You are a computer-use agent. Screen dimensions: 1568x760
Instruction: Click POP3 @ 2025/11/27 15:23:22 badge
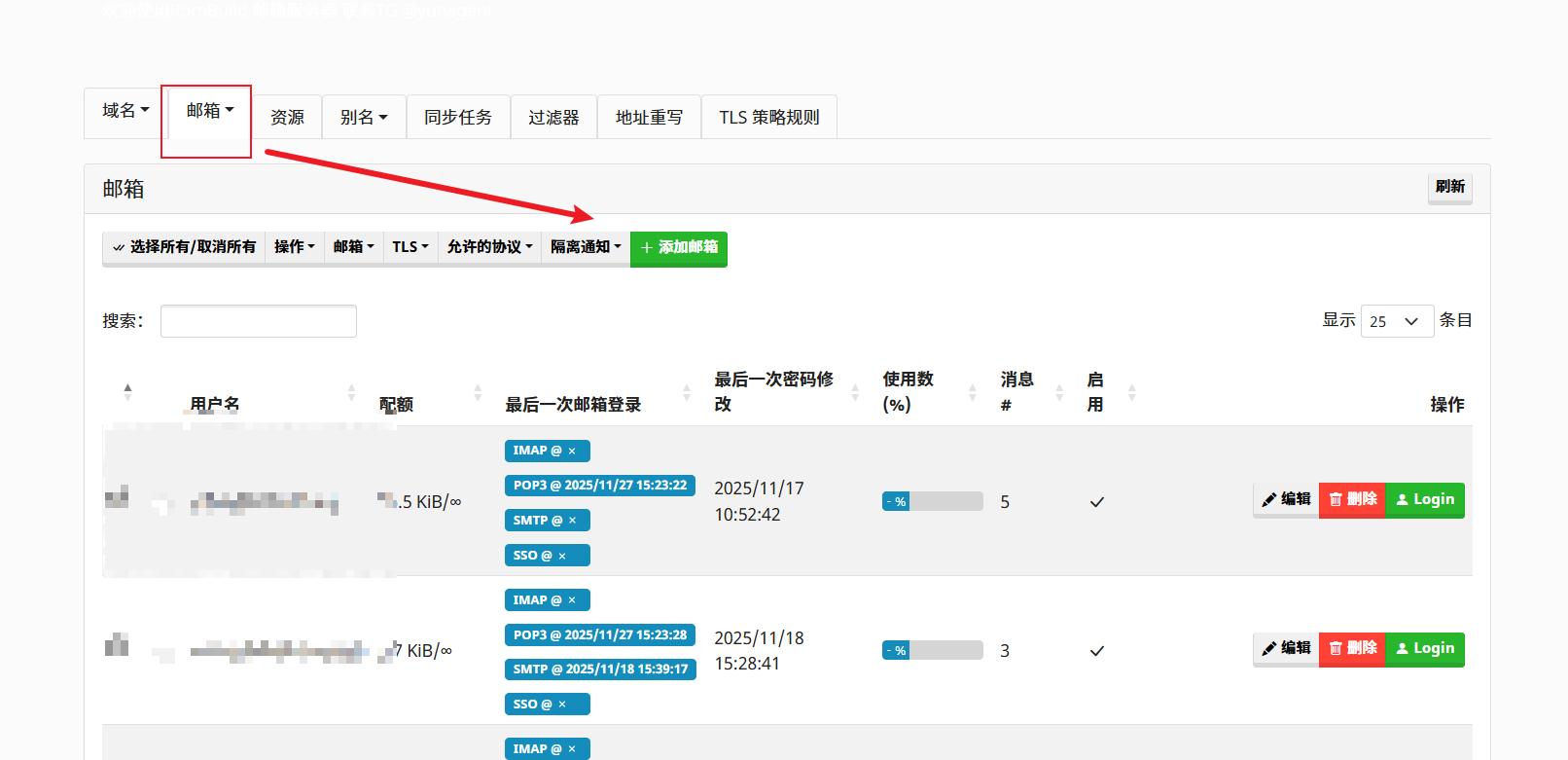[x=600, y=486]
